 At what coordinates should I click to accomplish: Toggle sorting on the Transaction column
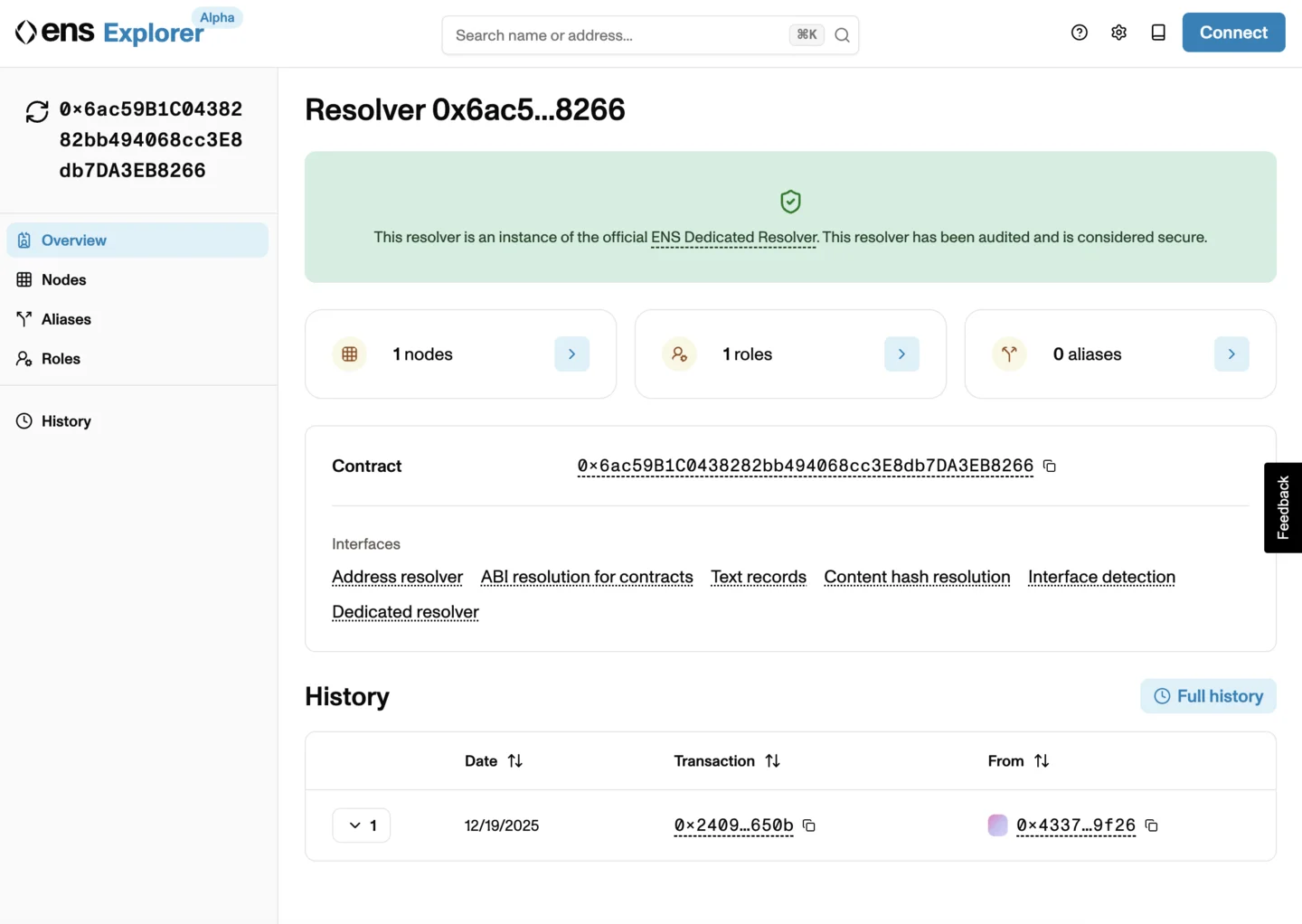(x=773, y=760)
